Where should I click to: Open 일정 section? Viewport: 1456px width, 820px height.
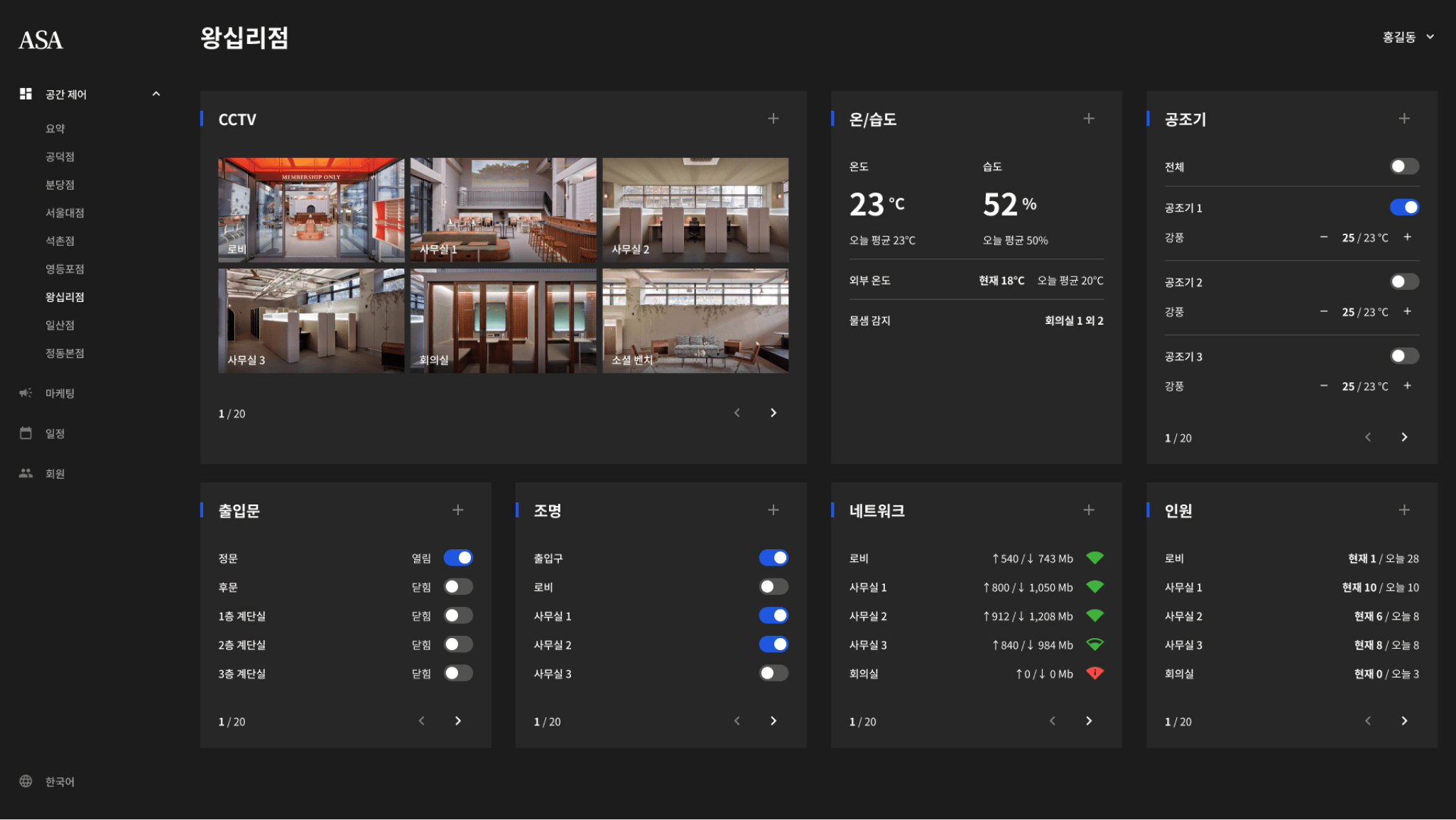[55, 433]
